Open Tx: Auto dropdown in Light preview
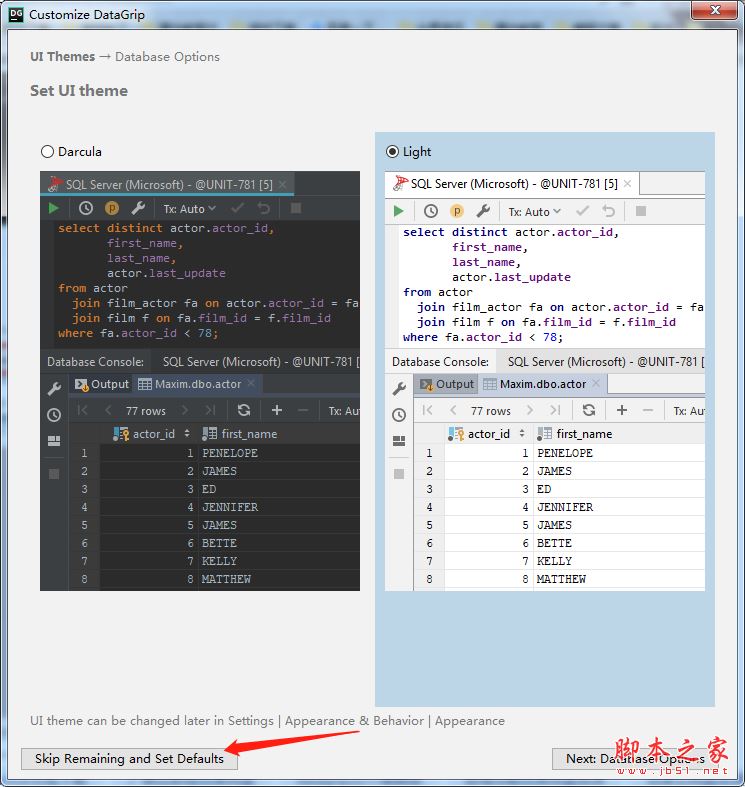Viewport: 745px width, 787px height. pyautogui.click(x=534, y=212)
